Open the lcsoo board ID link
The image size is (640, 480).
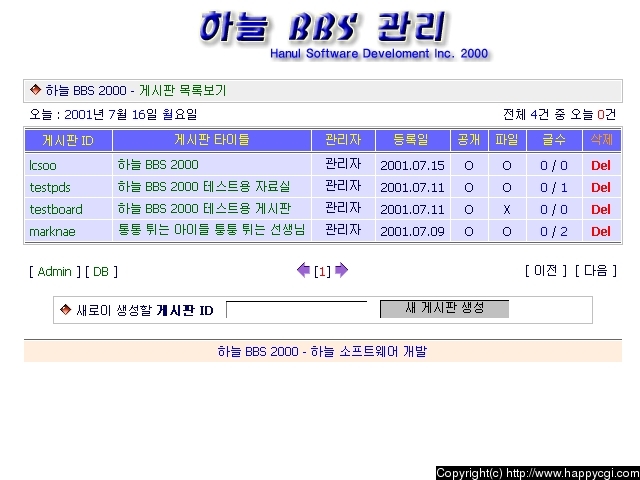coord(43,165)
